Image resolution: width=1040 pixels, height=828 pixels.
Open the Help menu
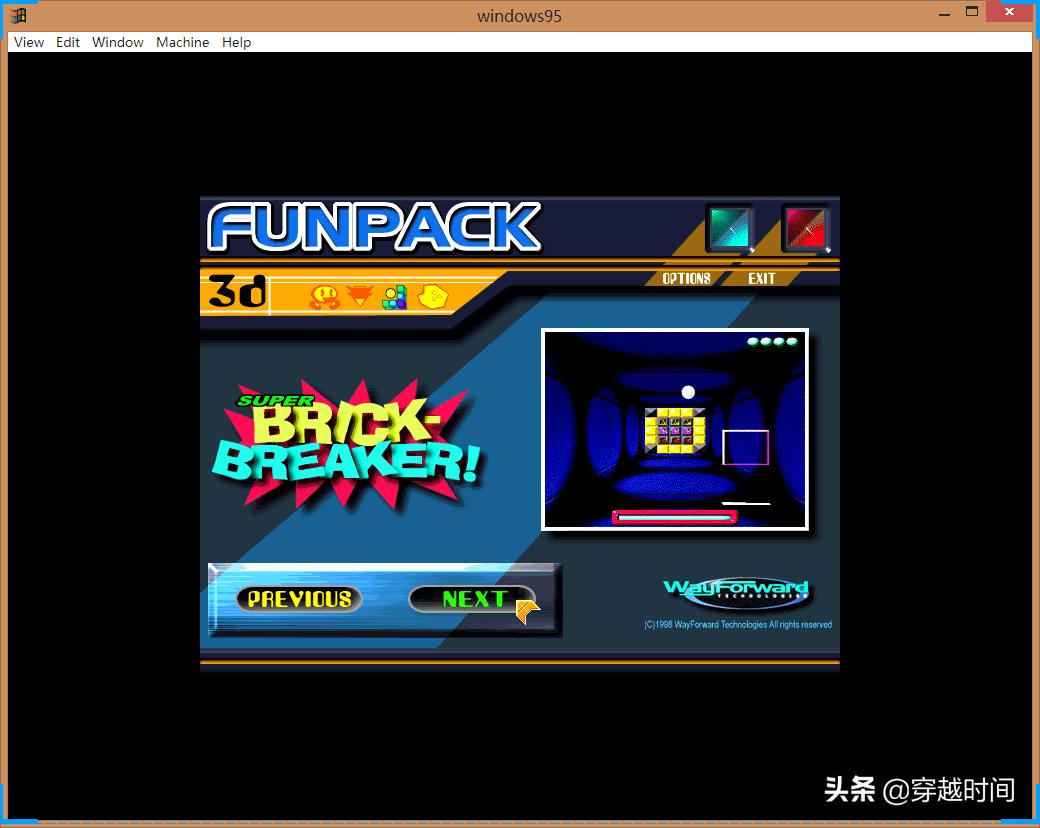[x=236, y=42]
